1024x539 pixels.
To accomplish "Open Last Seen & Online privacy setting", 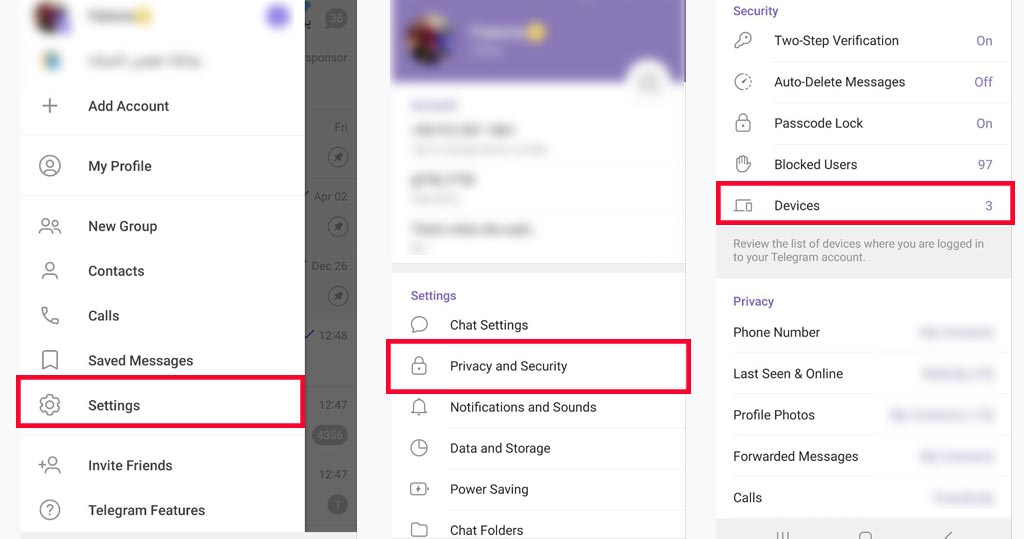I will [x=863, y=373].
